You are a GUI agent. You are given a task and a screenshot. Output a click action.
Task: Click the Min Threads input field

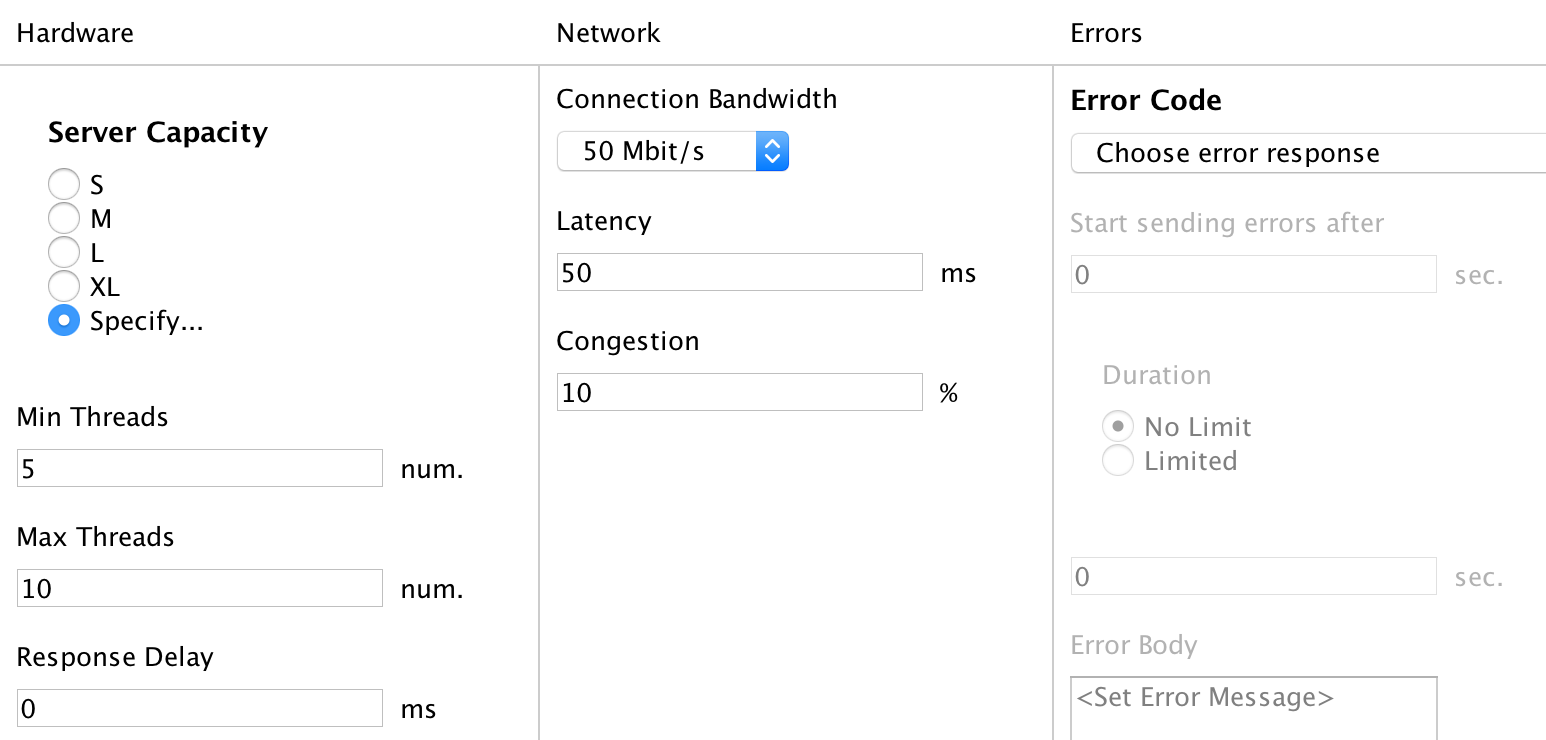tap(200, 468)
